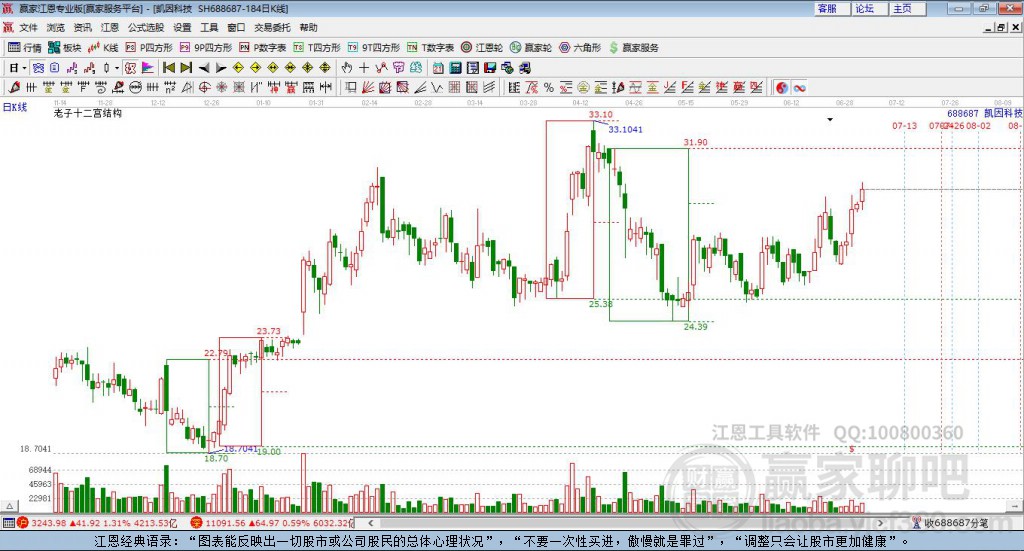This screenshot has width=1024, height=551.
Task: Open the 浏览 menu
Action: (x=56, y=27)
